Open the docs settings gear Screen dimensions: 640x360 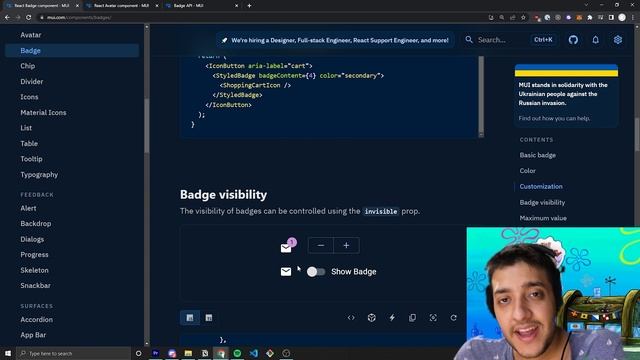tap(618, 40)
